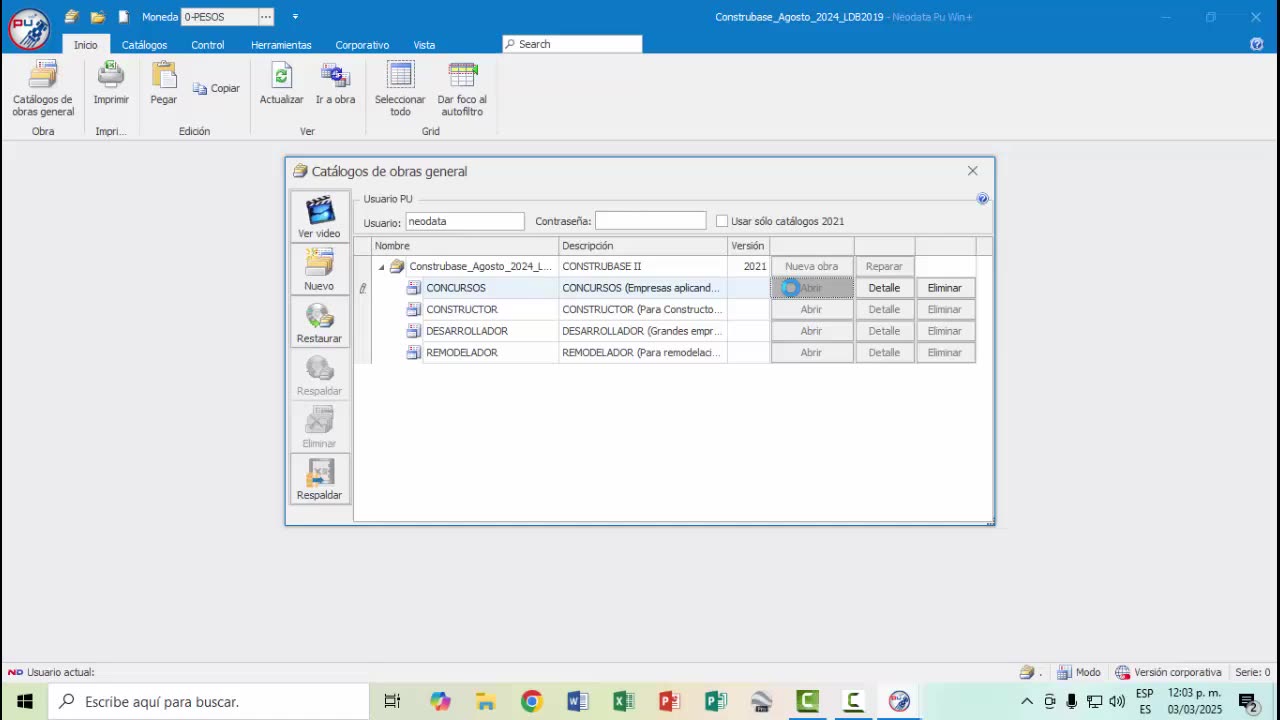
Task: Click the catalog stack quick access icon
Action: click(x=71, y=17)
